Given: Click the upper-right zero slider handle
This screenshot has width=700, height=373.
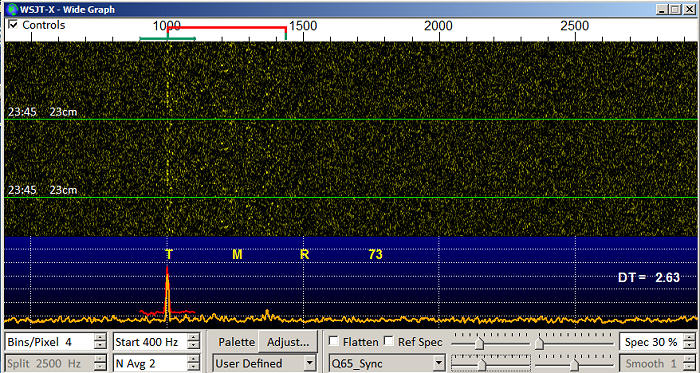Looking at the screenshot, I should pos(539,344).
